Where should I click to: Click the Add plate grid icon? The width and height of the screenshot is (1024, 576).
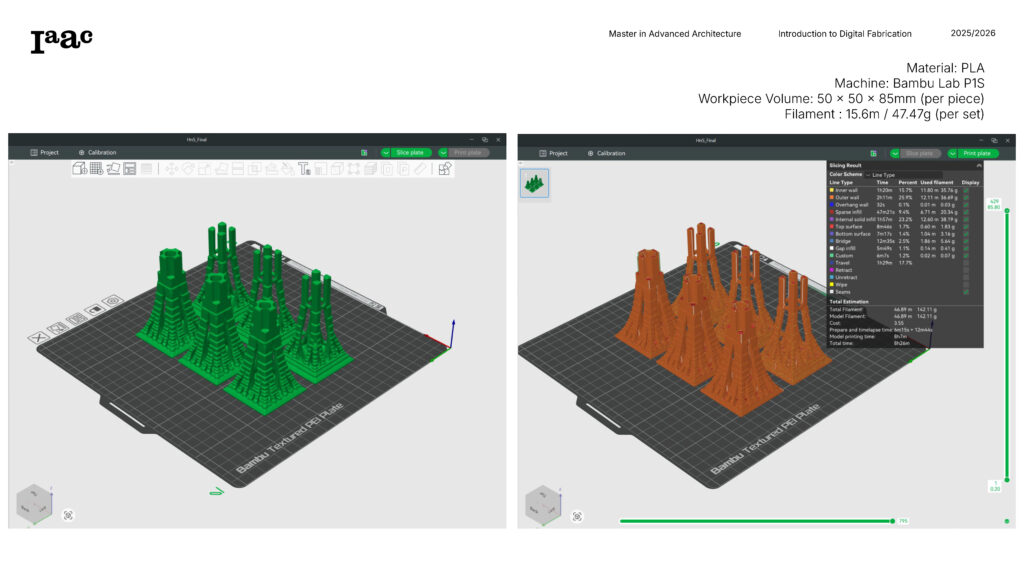click(x=97, y=169)
